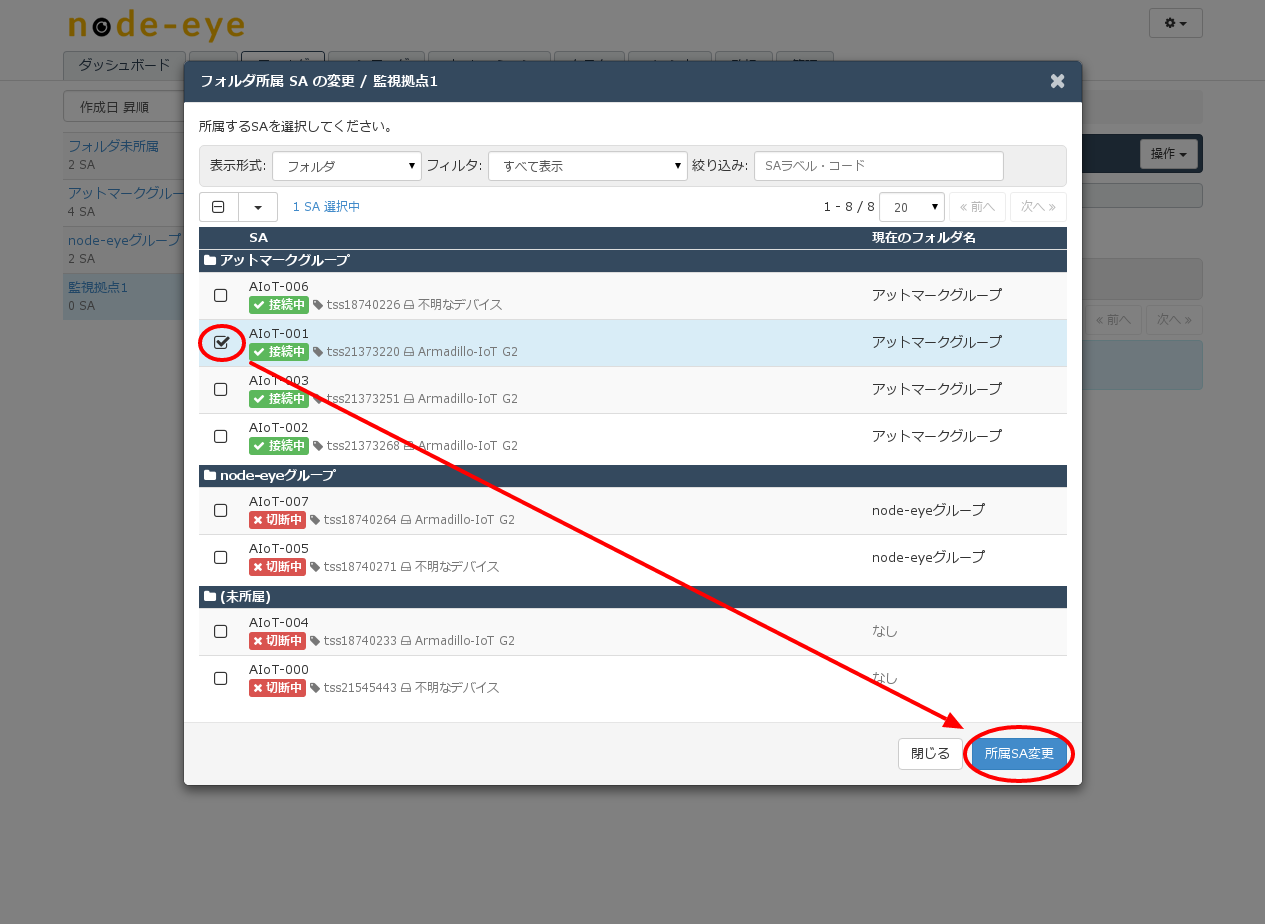The height and width of the screenshot is (924, 1265).
Task: Click the device icon beside AIoT-006 不明なデバイス
Action: pos(409,305)
